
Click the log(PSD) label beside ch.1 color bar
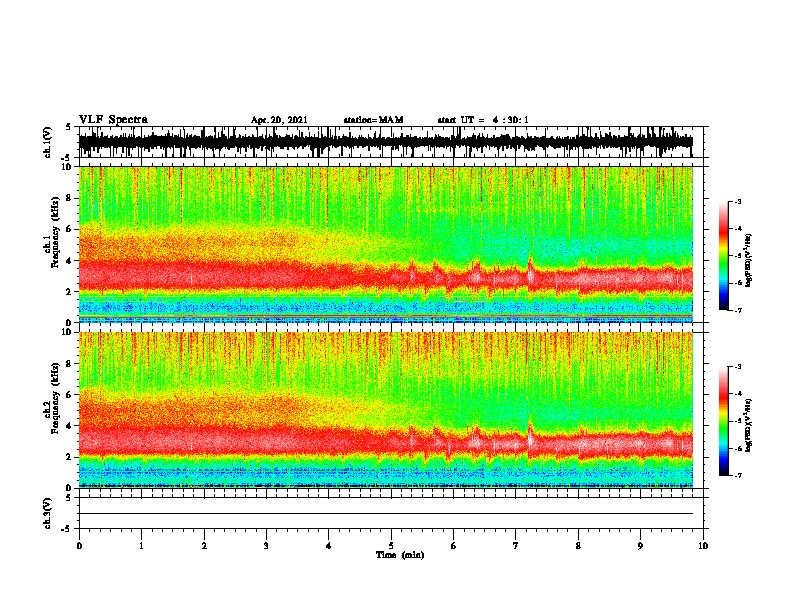pos(748,261)
